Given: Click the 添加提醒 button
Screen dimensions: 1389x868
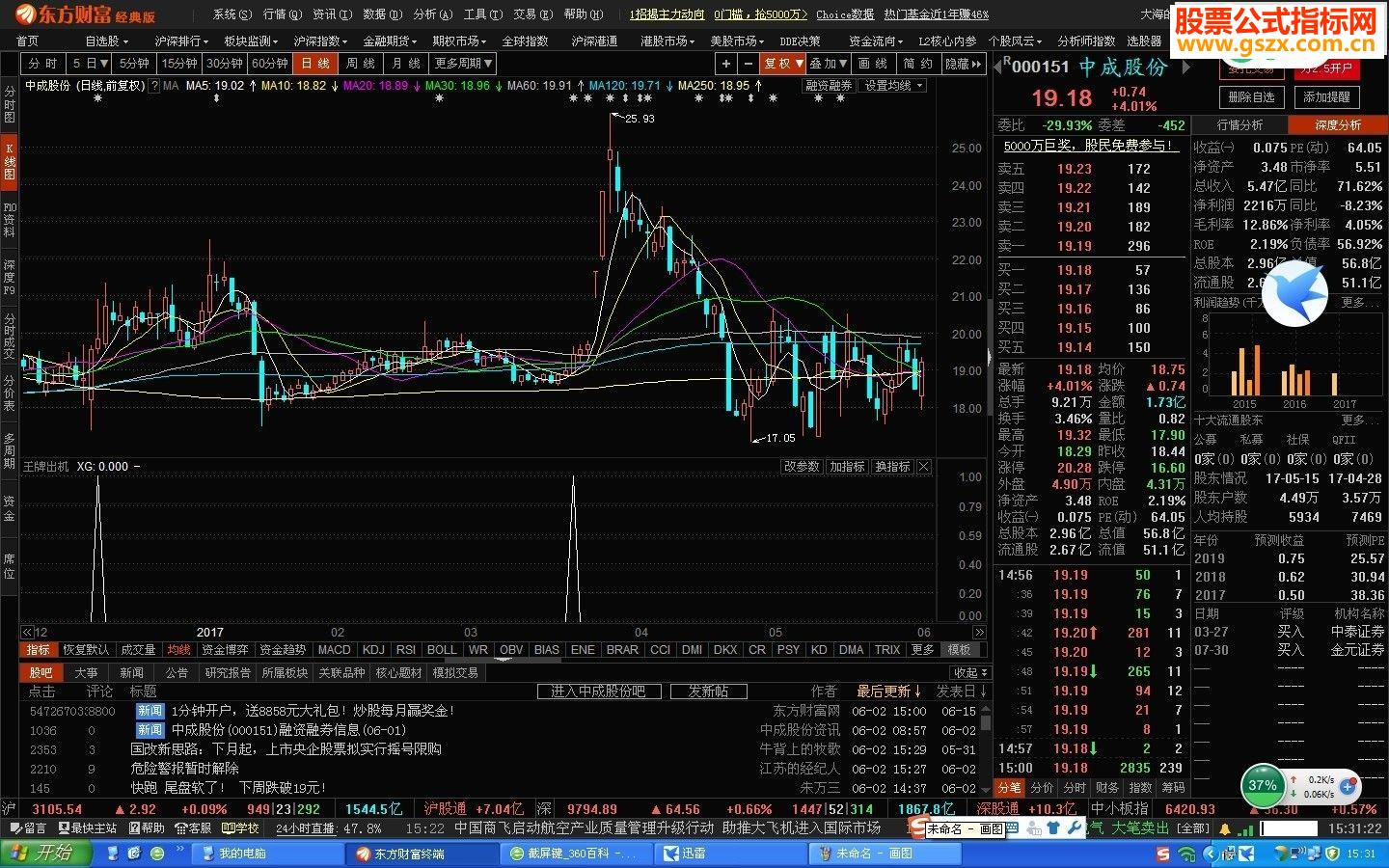Looking at the screenshot, I should [1326, 97].
